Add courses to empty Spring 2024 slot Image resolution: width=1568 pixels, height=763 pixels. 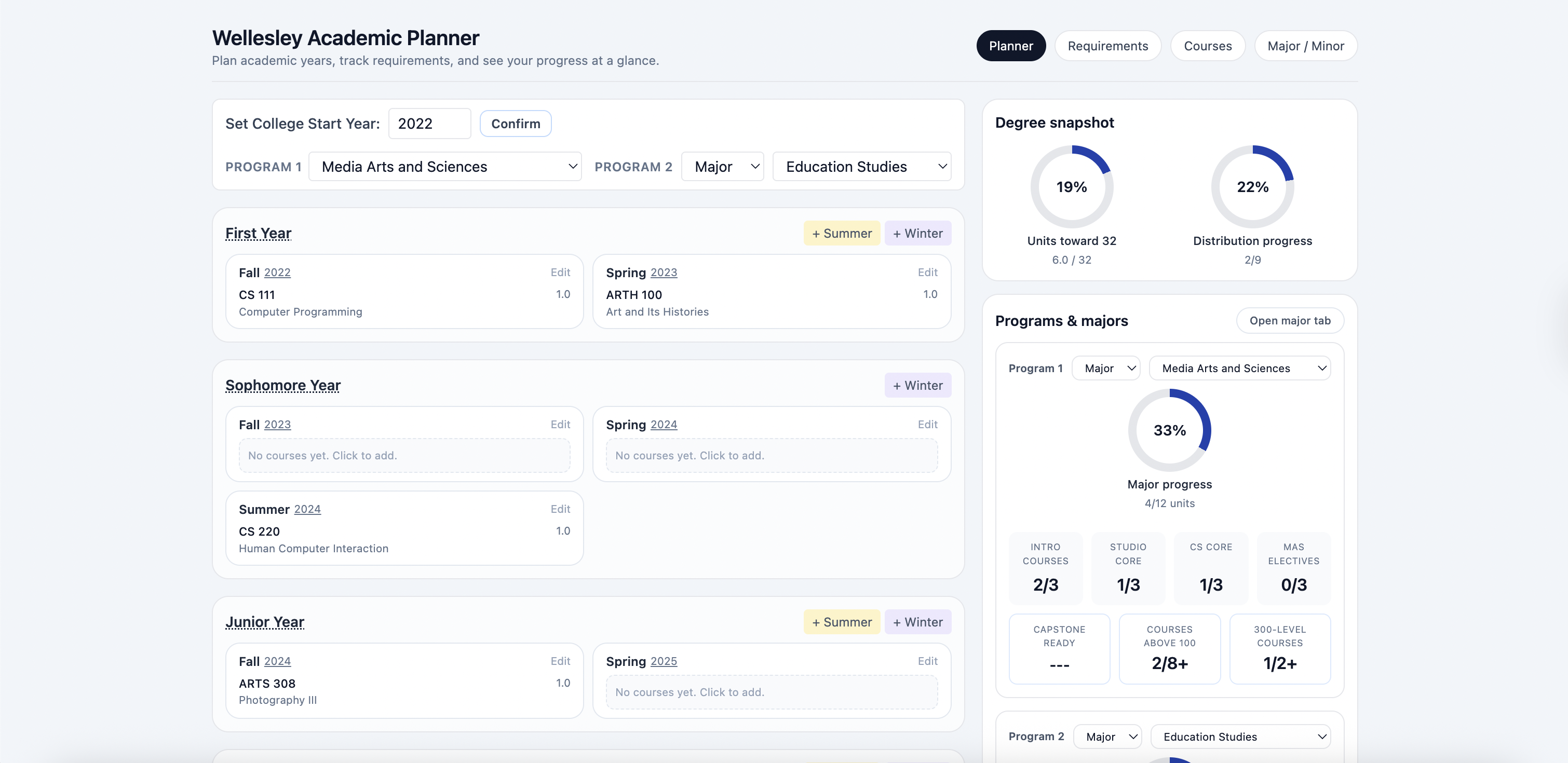tap(771, 455)
